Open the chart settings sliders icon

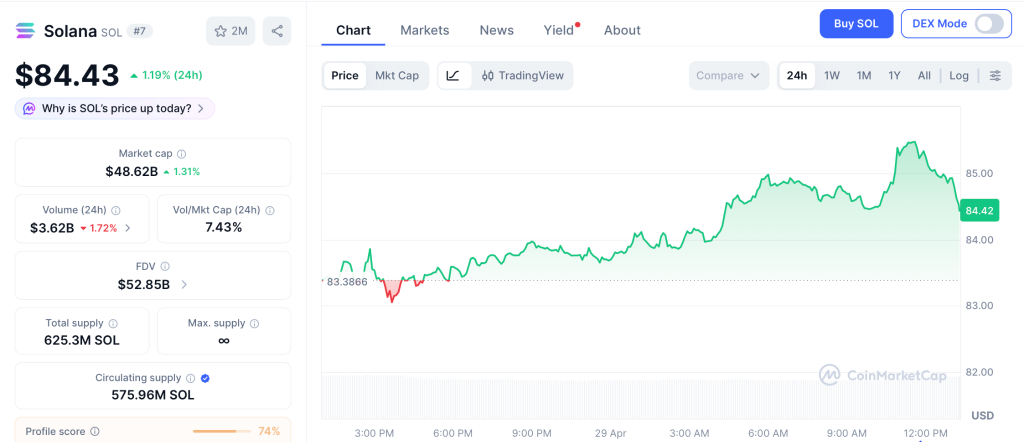(994, 76)
